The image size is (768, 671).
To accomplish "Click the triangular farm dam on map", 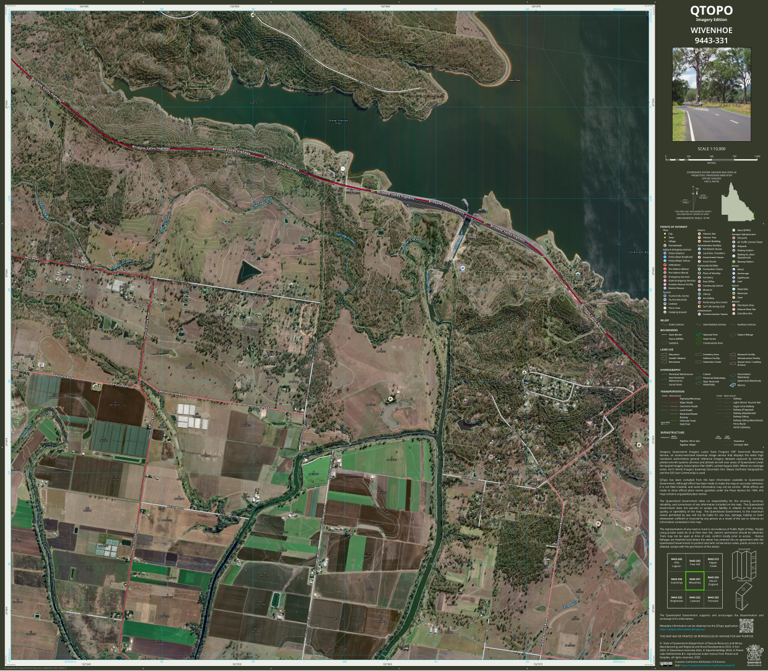I will pyautogui.click(x=248, y=272).
